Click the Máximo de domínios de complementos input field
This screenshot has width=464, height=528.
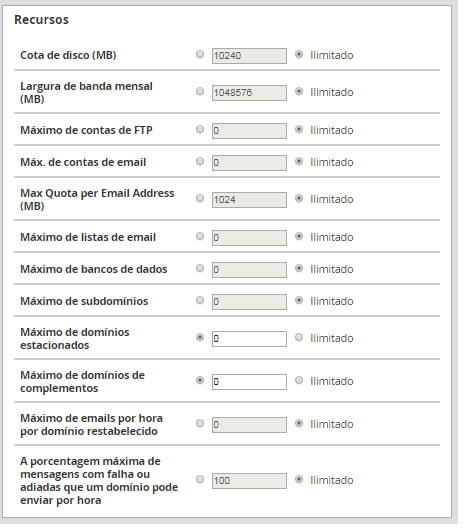[x=249, y=382]
